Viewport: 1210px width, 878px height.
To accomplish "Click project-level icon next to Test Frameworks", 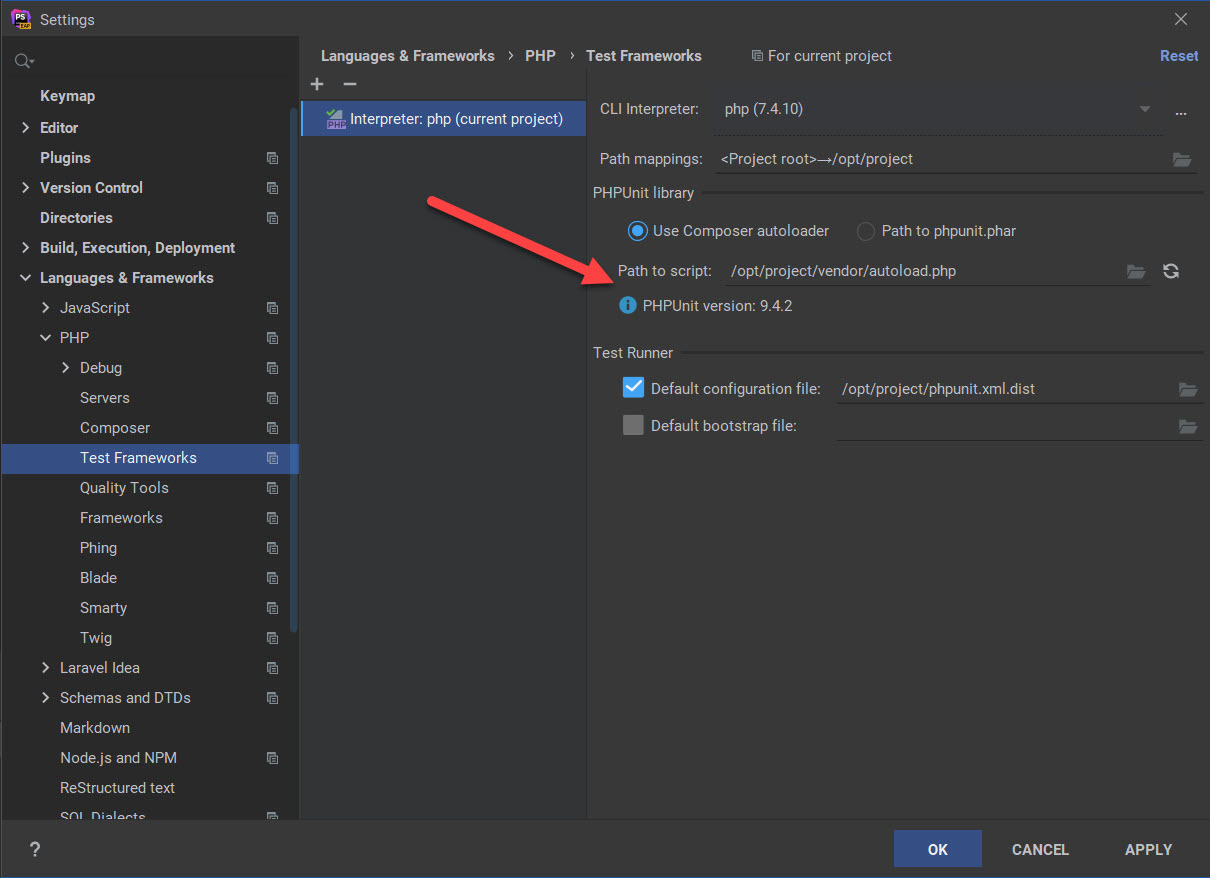I will pyautogui.click(x=272, y=458).
